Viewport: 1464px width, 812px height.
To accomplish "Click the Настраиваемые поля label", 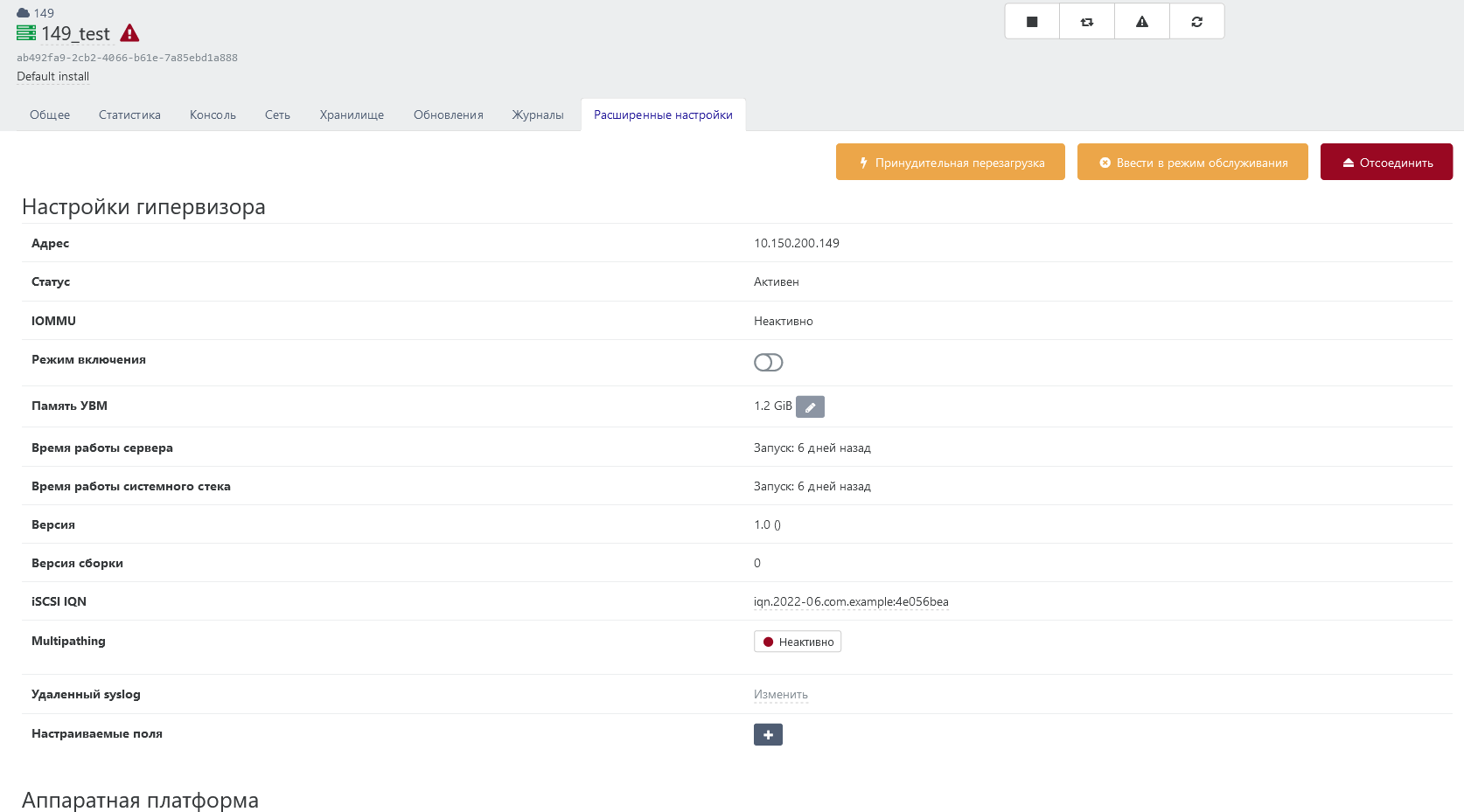I will [x=97, y=733].
